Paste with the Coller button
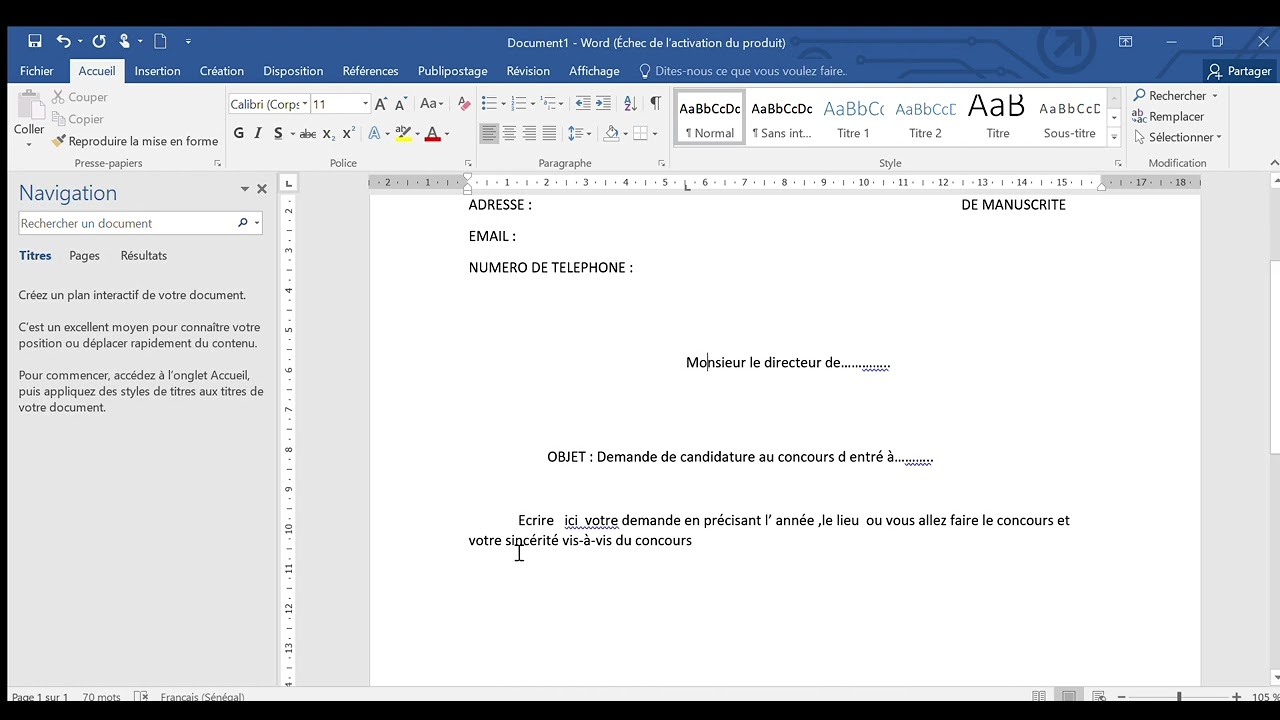1280x720 pixels. click(29, 118)
